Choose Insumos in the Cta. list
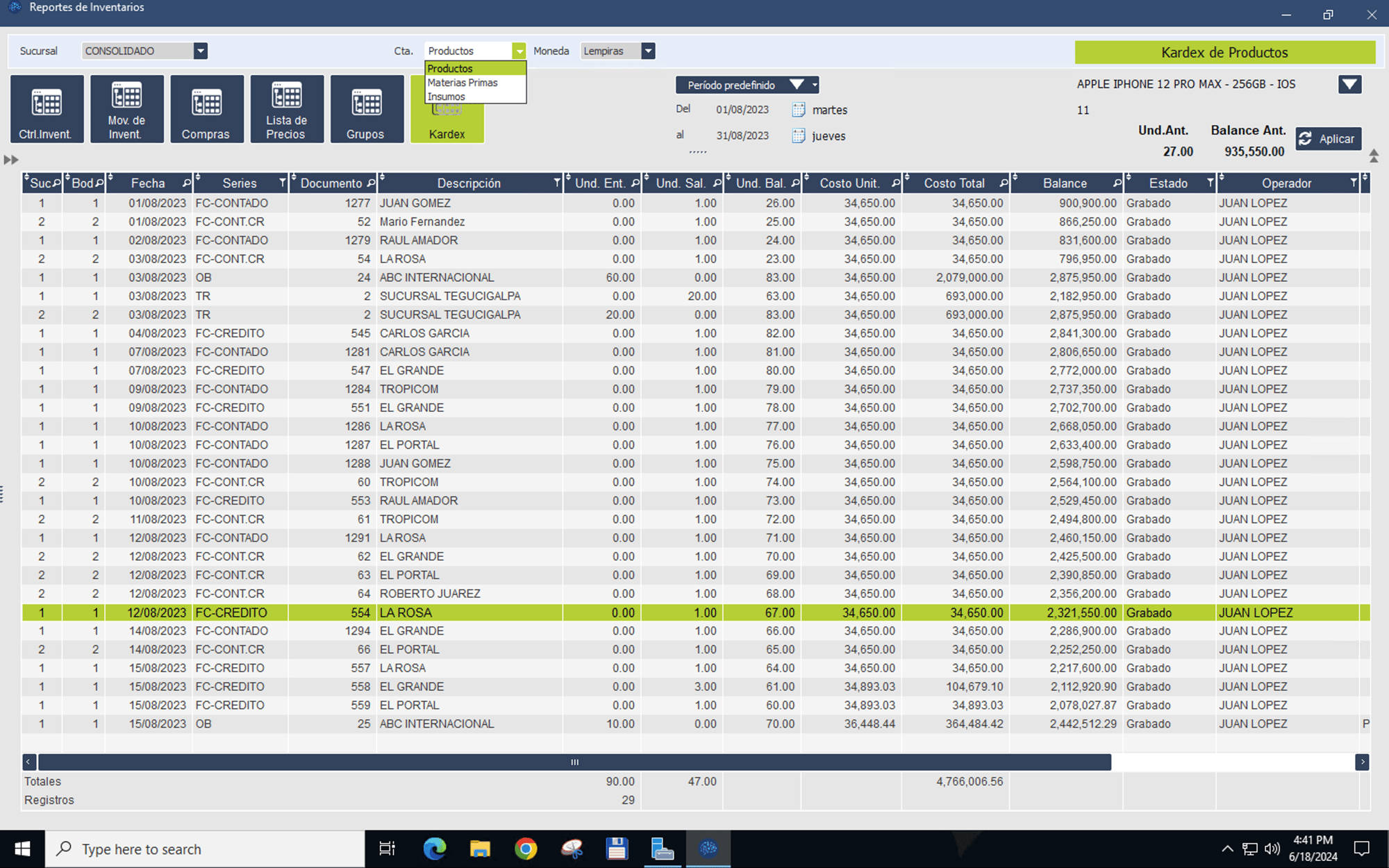Viewport: 1389px width, 868px height. [475, 97]
